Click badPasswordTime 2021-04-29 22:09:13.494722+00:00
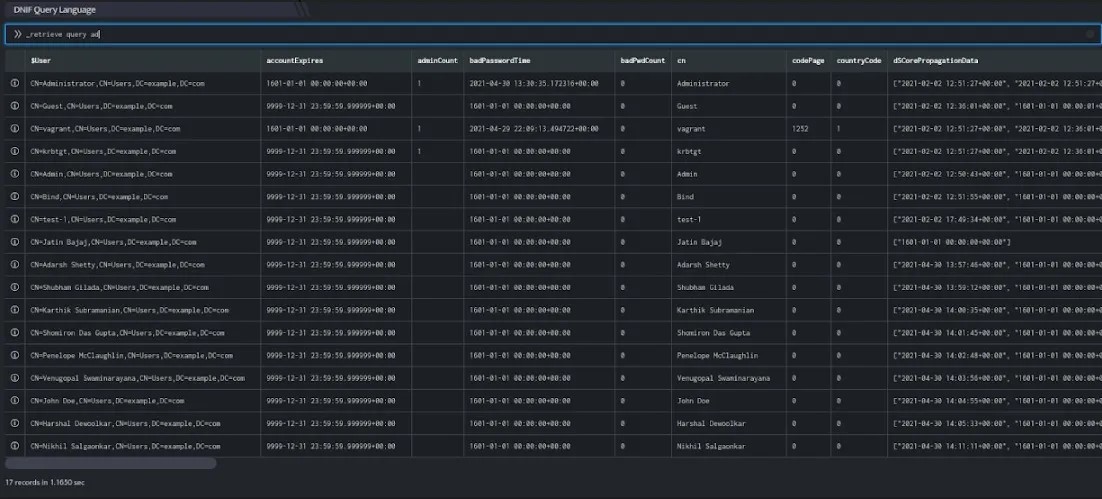The height and width of the screenshot is (499, 1102). 539,129
